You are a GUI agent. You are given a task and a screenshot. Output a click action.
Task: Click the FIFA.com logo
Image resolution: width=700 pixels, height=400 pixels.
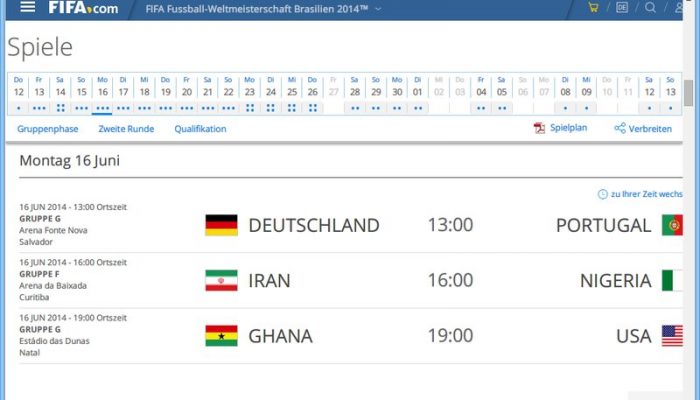click(83, 8)
